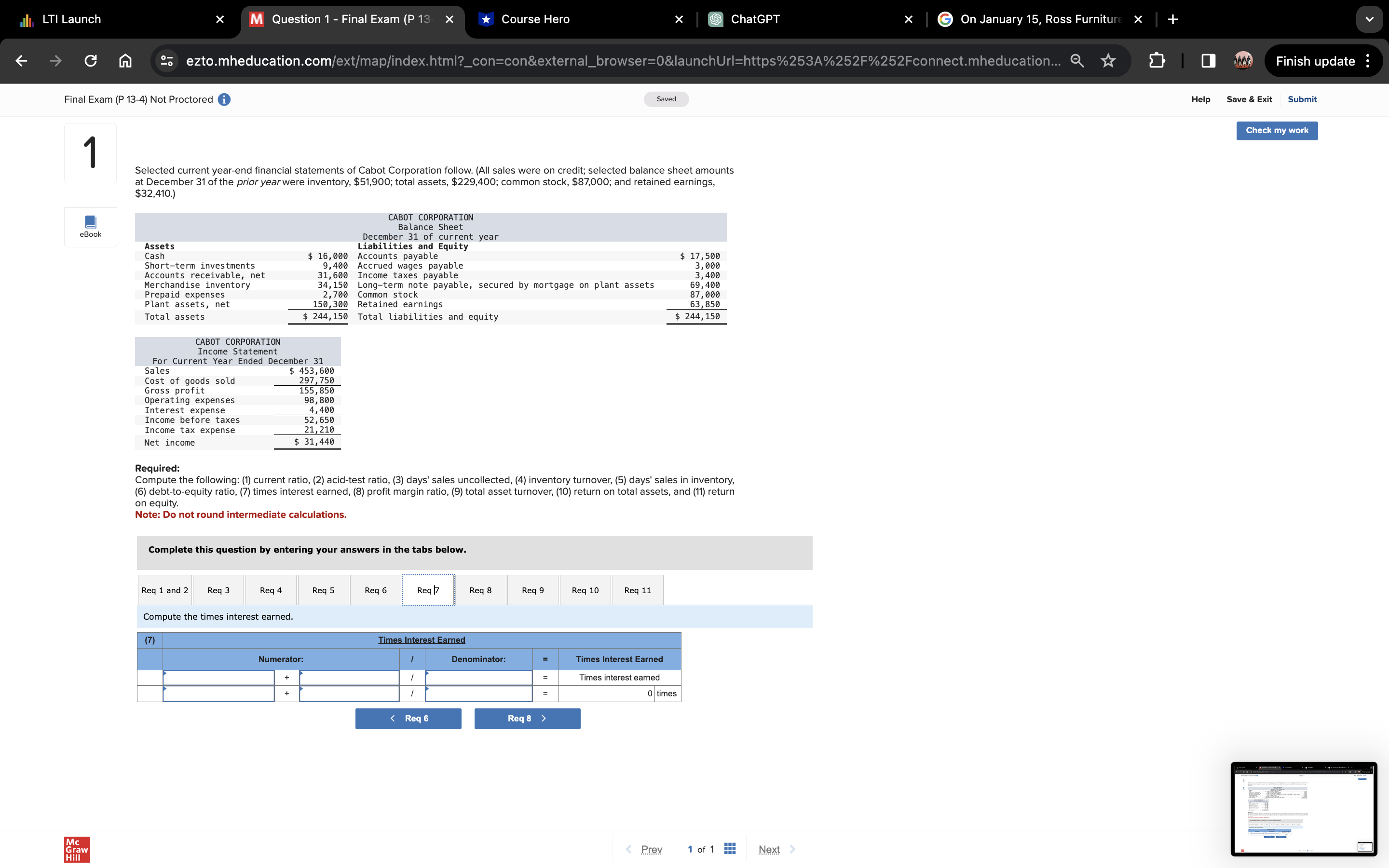Open the eBook panel
1389x868 pixels.
(90, 227)
